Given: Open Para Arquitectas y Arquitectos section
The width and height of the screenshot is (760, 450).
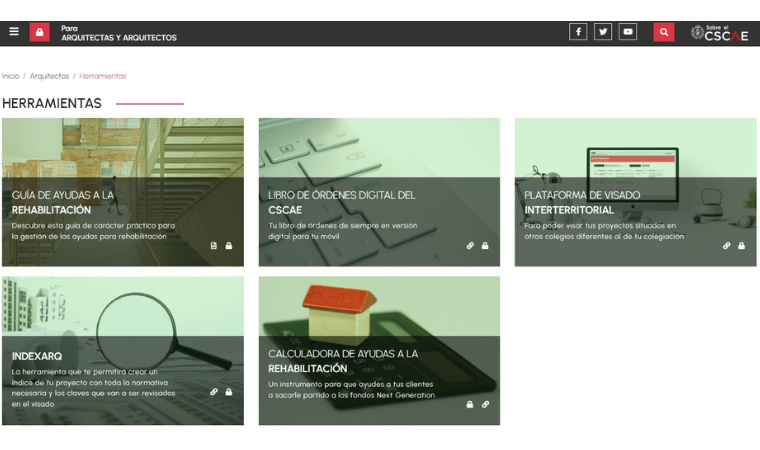Looking at the screenshot, I should (118, 33).
